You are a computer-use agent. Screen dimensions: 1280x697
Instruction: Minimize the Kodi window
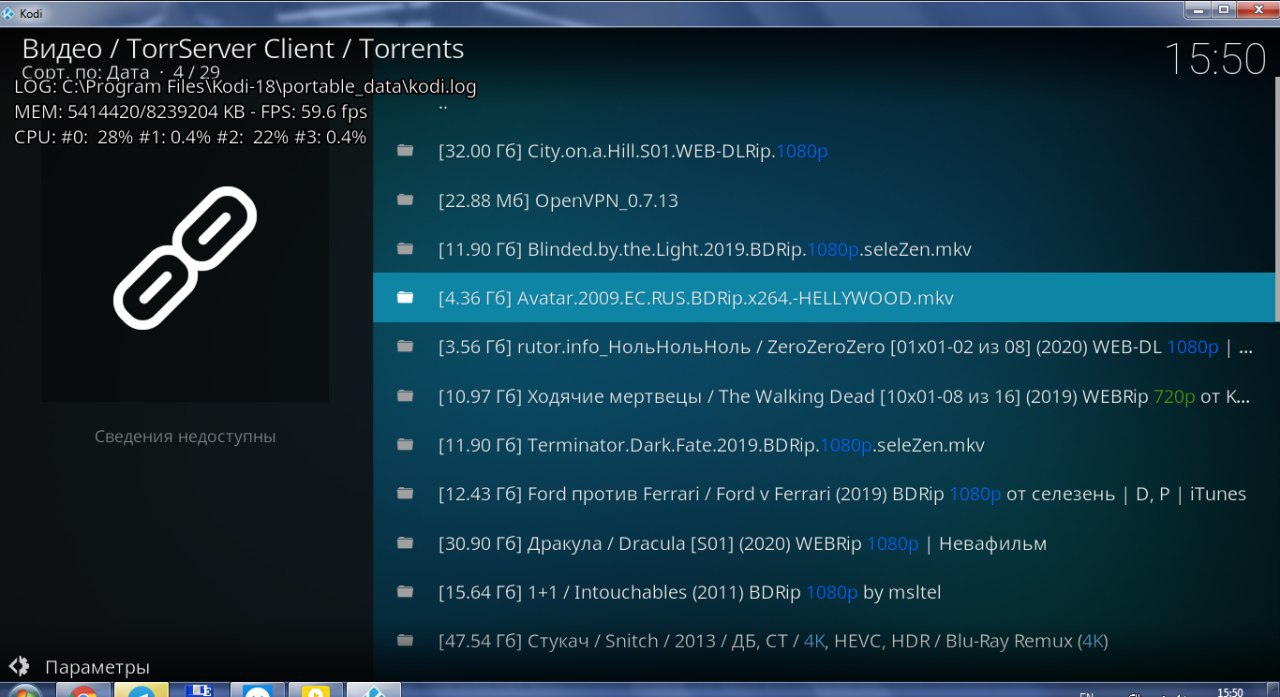(1197, 10)
